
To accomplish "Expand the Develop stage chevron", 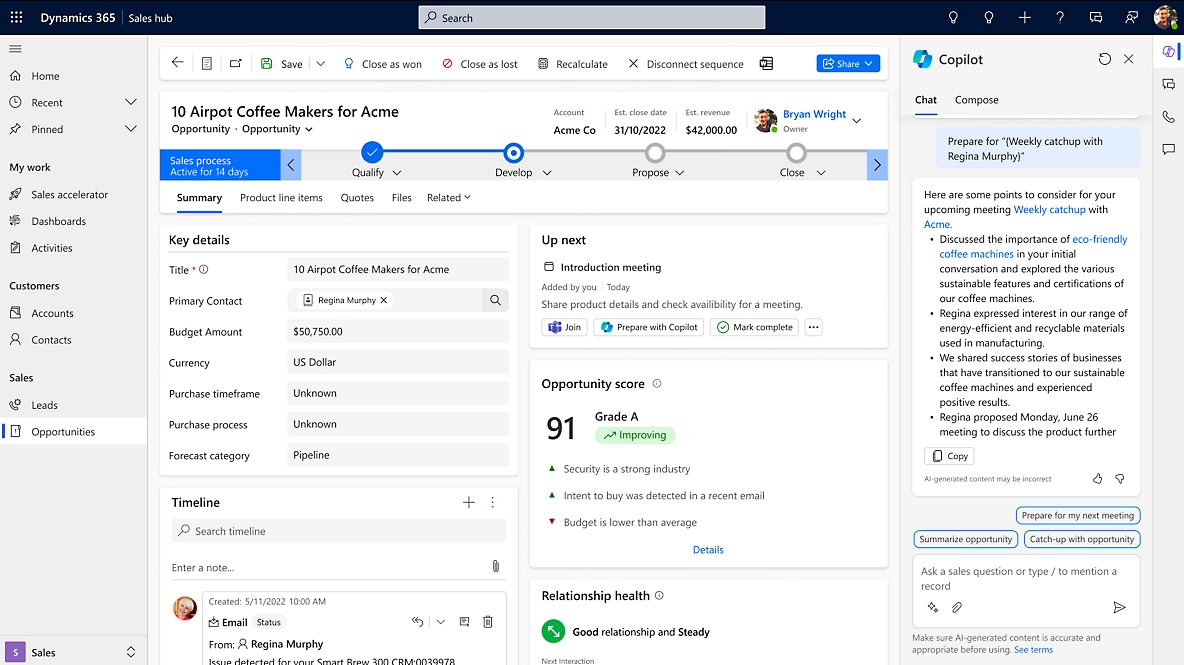I will 547,171.
